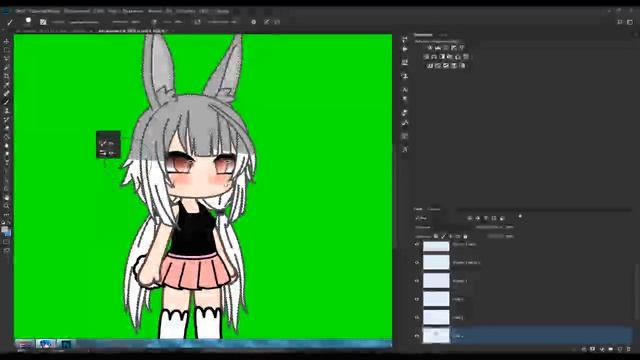
Task: Create a new group folder icon
Action: point(611,349)
